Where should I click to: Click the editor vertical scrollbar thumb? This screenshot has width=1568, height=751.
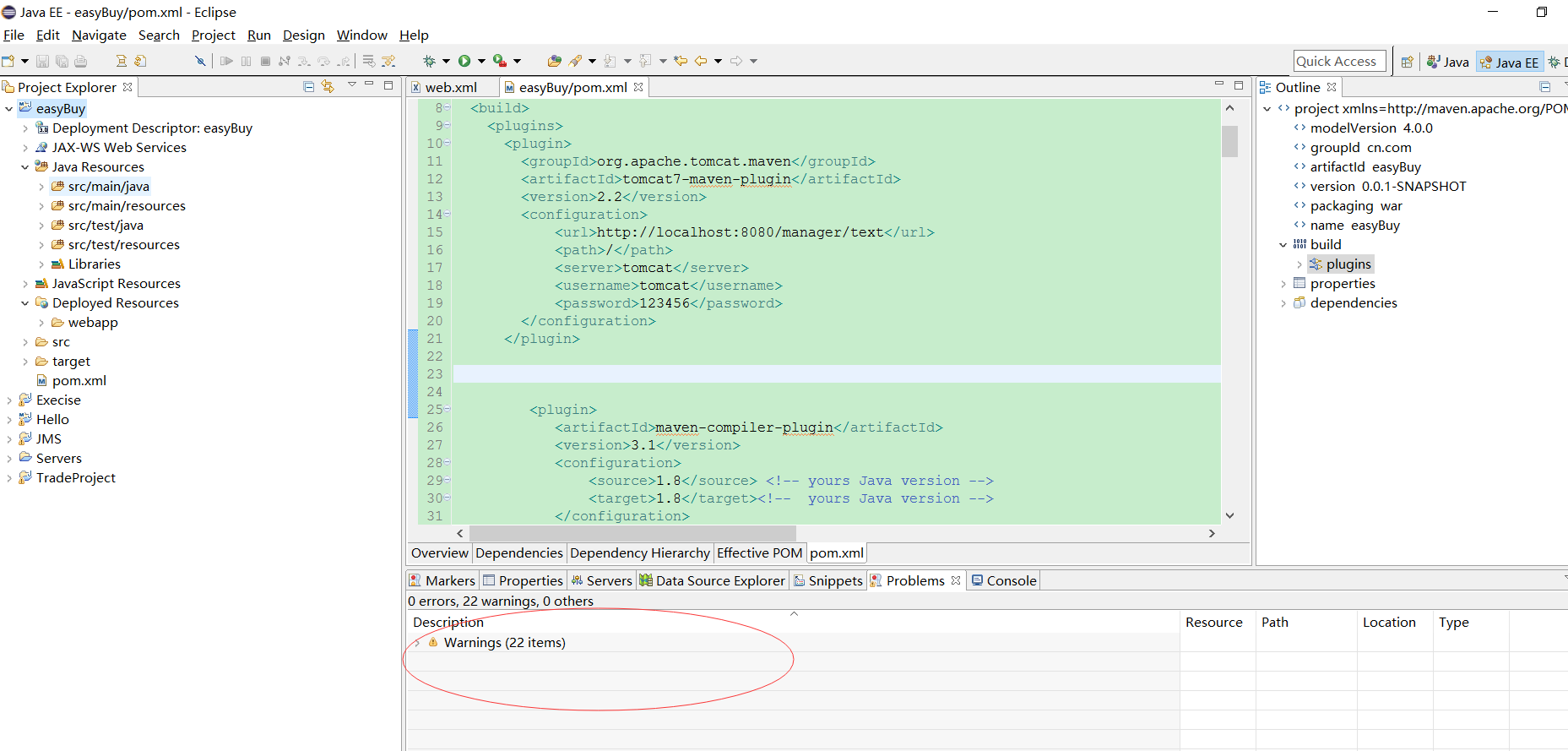1229,142
